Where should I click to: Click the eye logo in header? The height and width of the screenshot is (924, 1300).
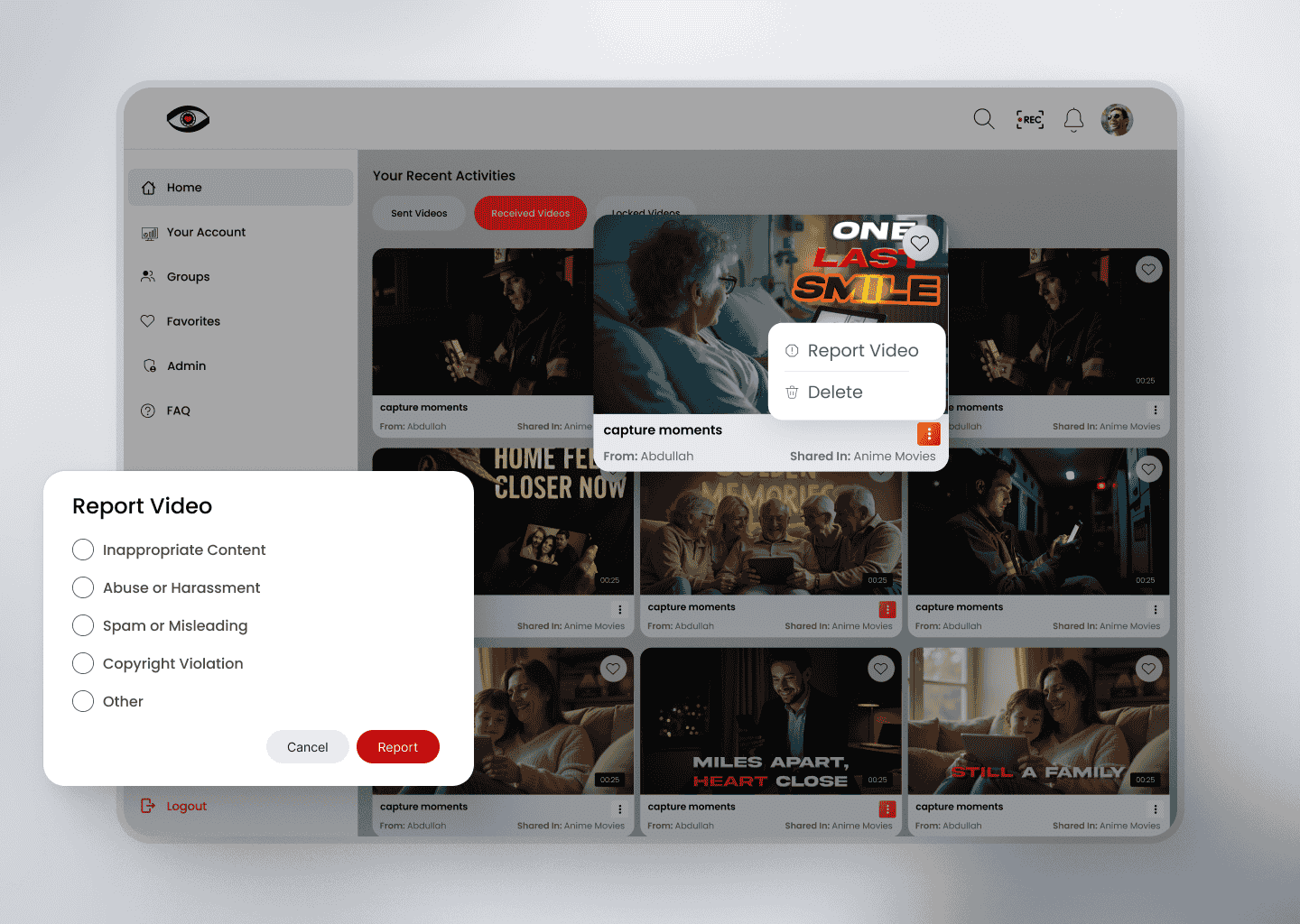(x=188, y=119)
